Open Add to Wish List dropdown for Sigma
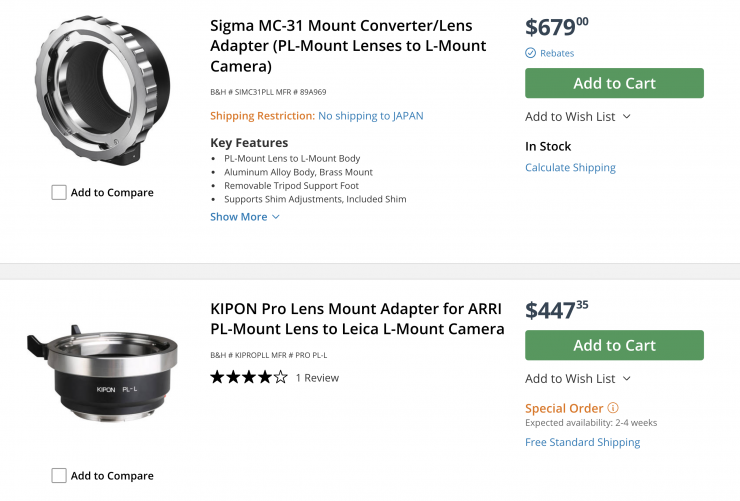740x501 pixels. 578,116
